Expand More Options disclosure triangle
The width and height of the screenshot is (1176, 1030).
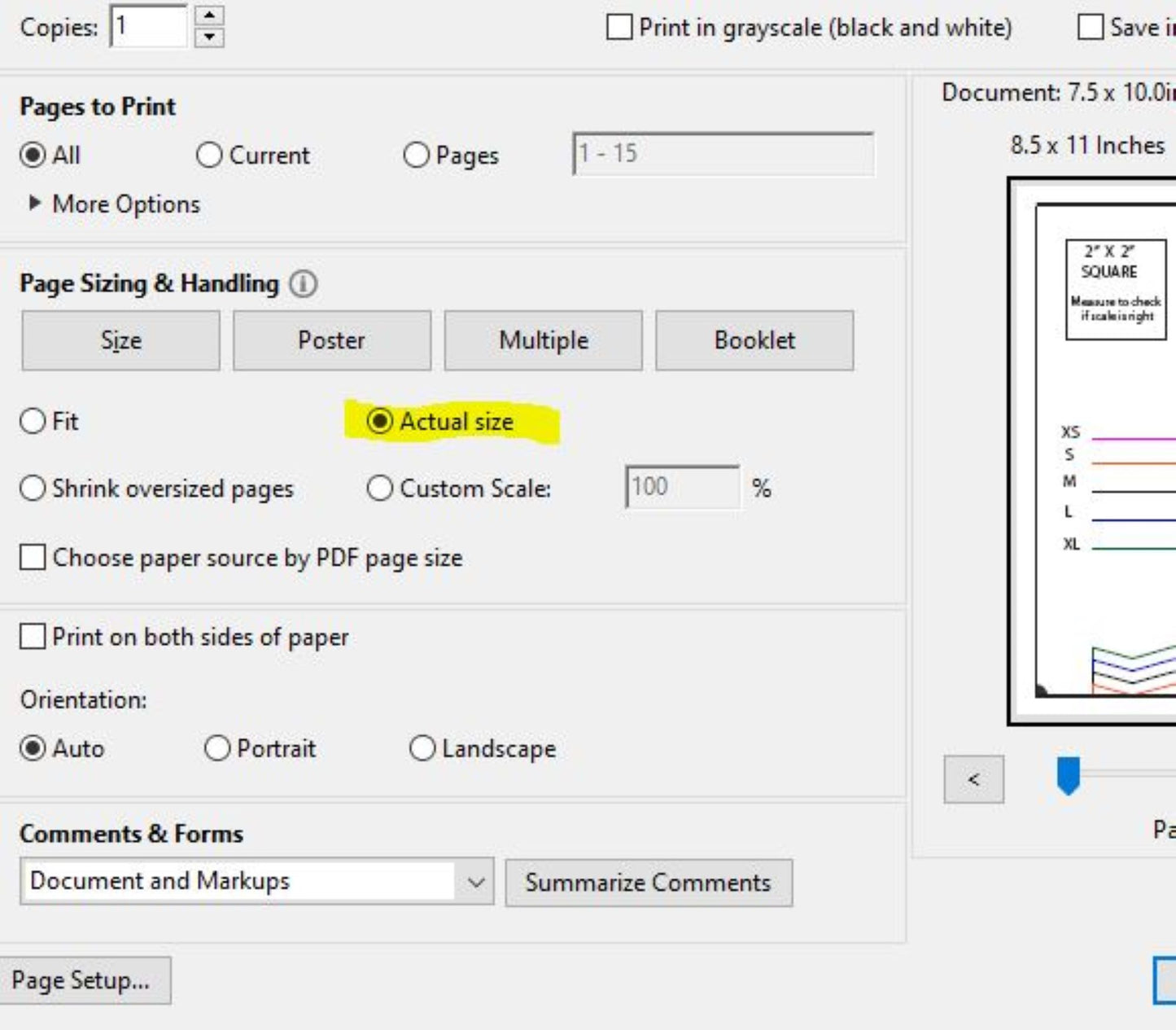34,203
